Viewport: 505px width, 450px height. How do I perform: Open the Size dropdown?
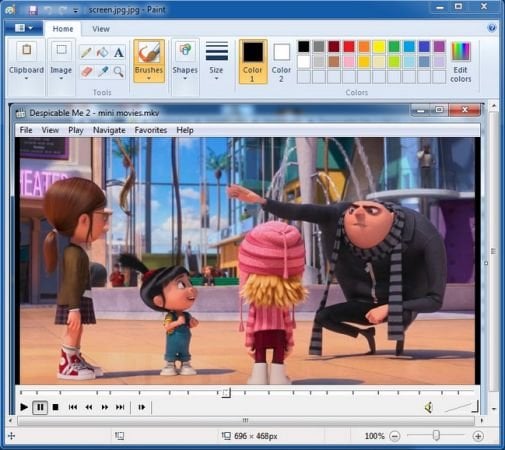point(216,61)
